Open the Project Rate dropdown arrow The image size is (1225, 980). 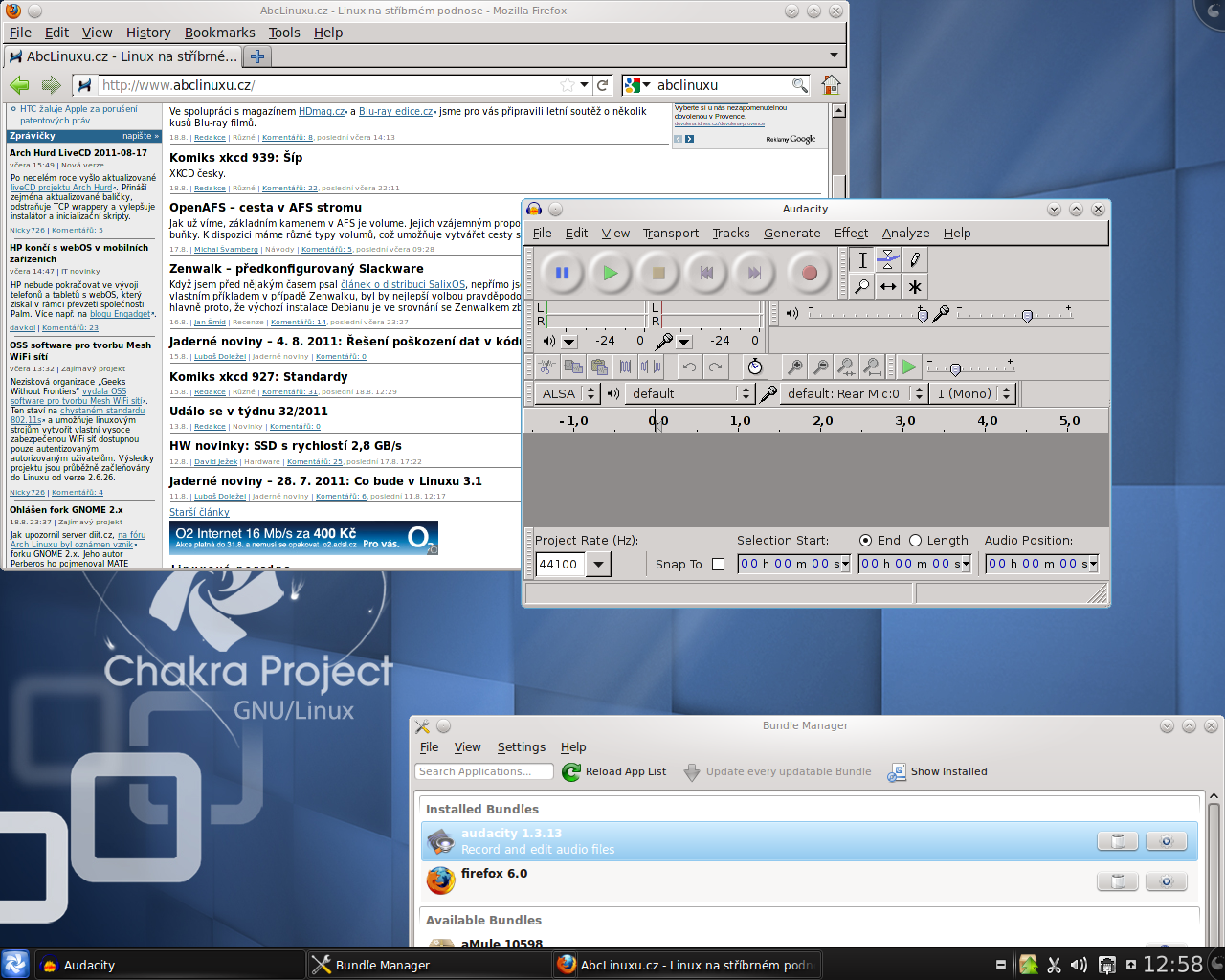(x=599, y=565)
